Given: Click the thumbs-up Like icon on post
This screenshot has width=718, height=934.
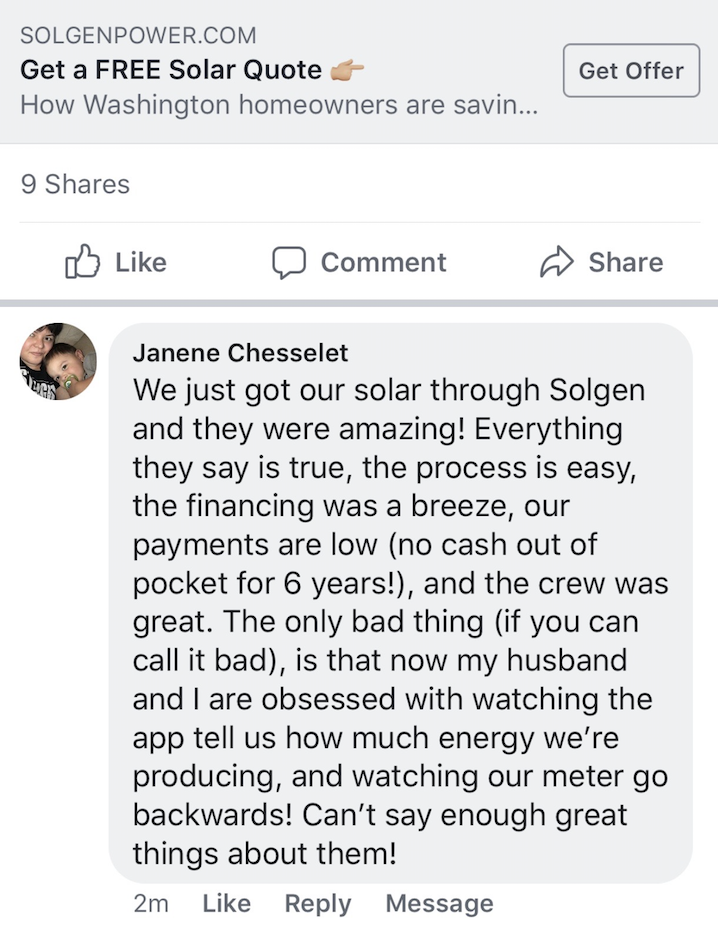Looking at the screenshot, I should tap(83, 263).
